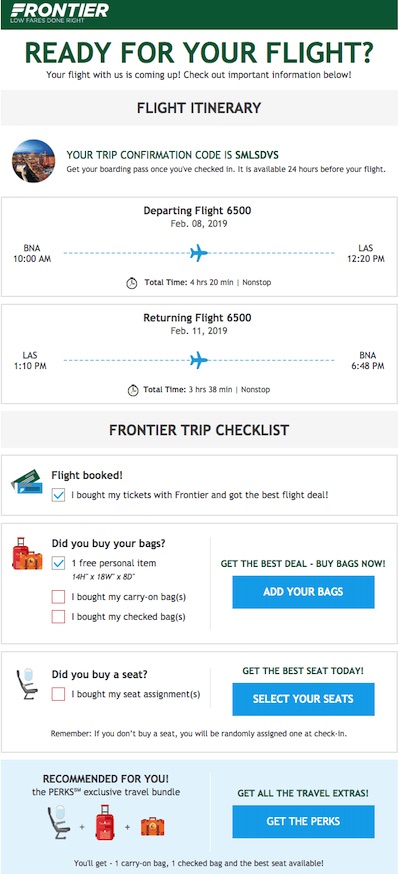Screen dimensions: 399x874
Task: Click the stopwatch icon beside 4 hrs 20 min
Action: click(x=132, y=283)
